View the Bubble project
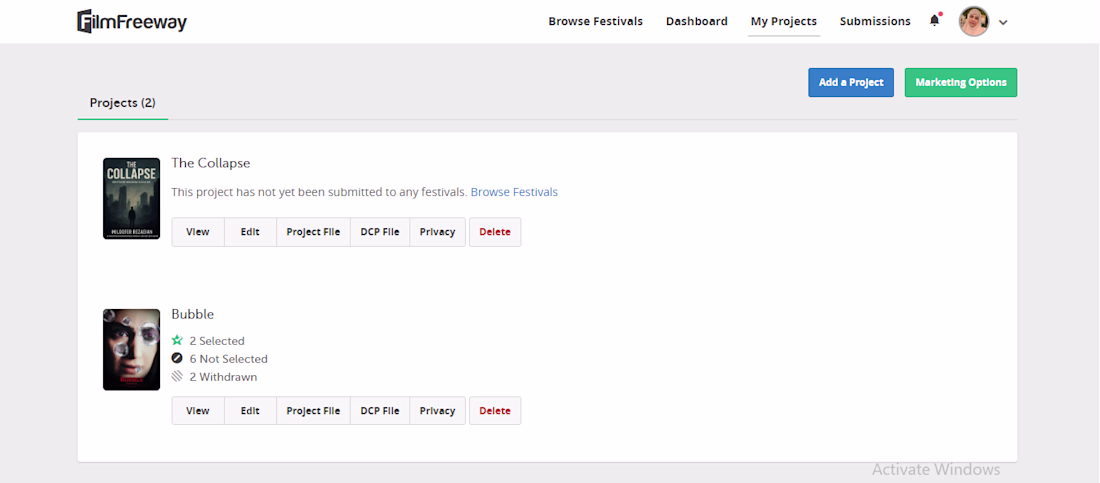The width and height of the screenshot is (1100, 483). tap(198, 411)
